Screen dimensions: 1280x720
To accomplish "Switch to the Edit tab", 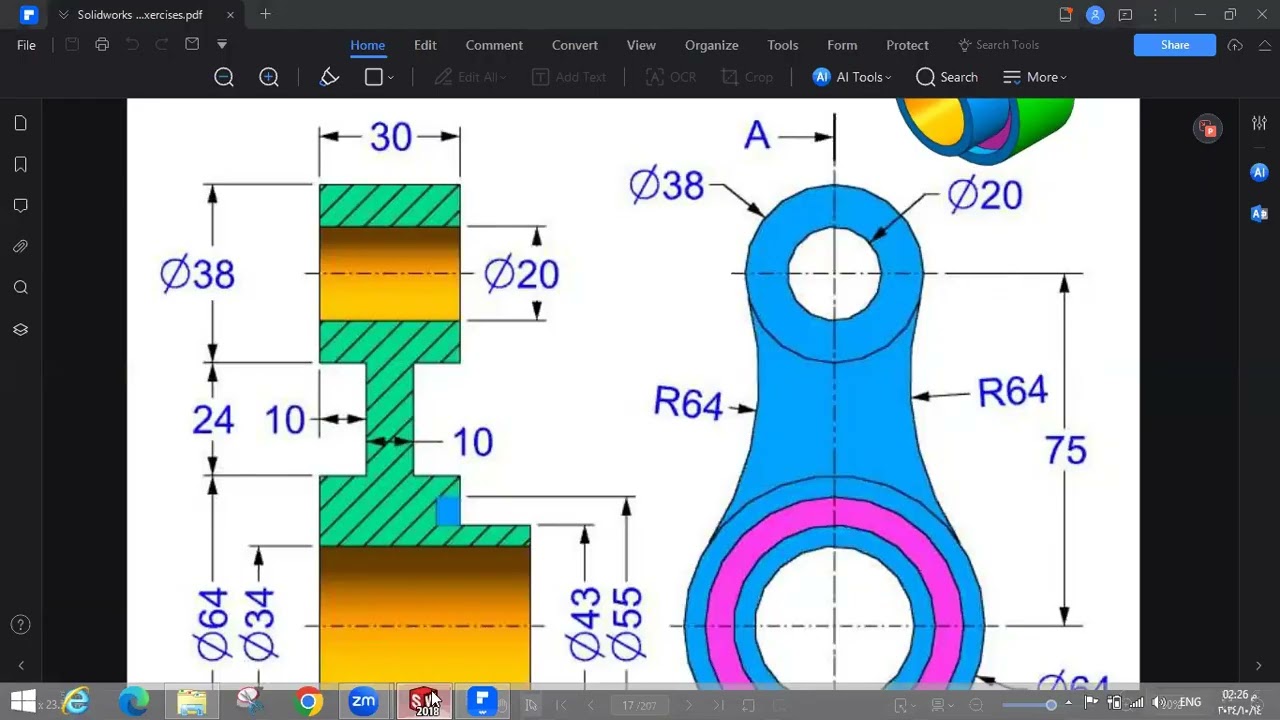I will [425, 45].
